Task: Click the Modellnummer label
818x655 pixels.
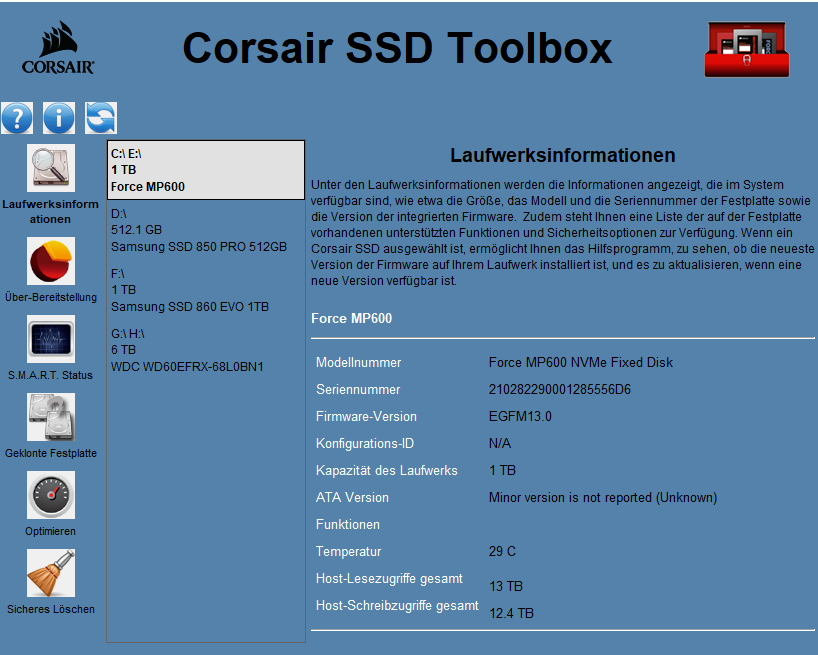Action: [x=358, y=362]
